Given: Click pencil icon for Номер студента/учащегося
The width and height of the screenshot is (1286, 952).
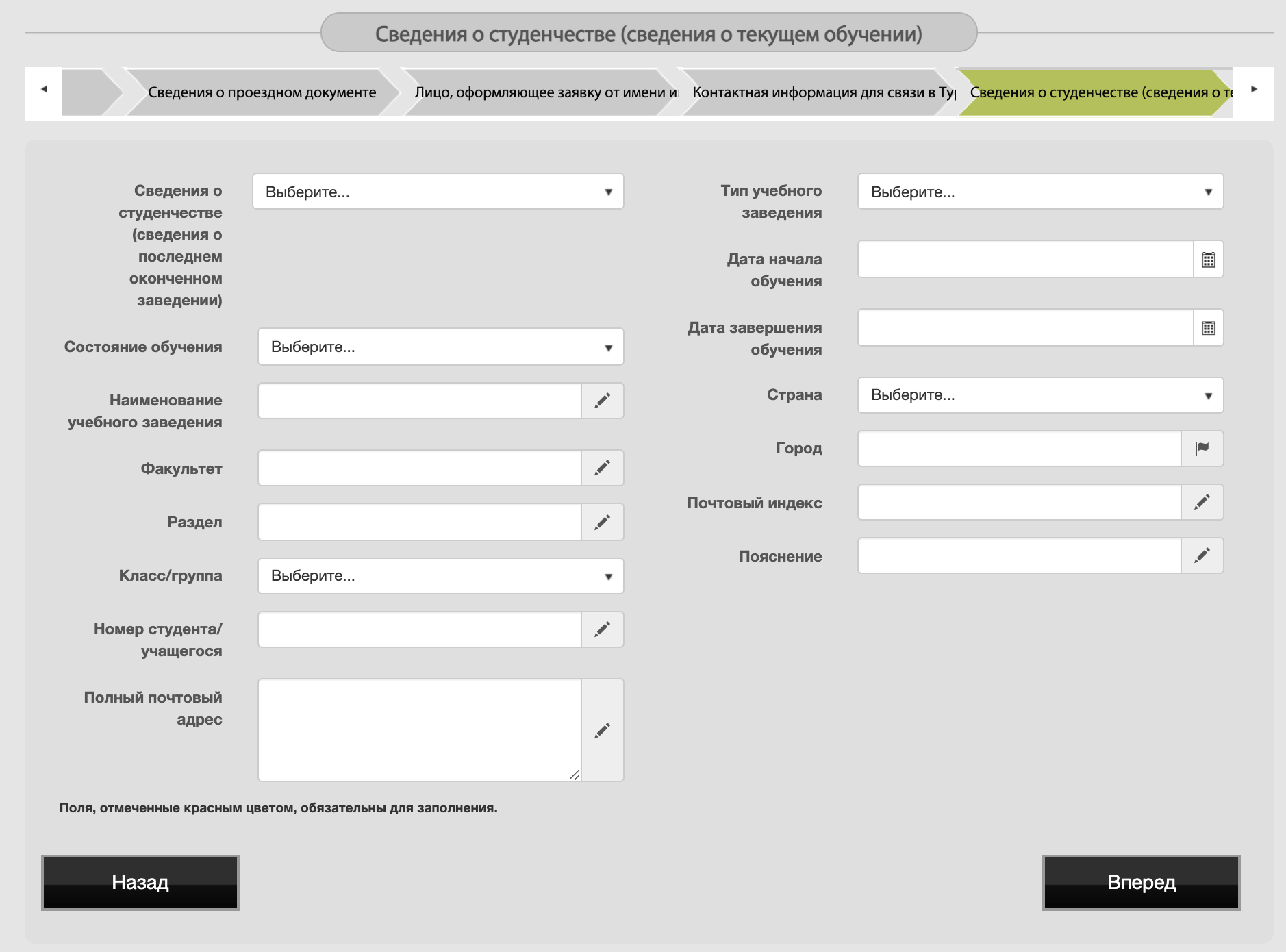Looking at the screenshot, I should point(602,629).
